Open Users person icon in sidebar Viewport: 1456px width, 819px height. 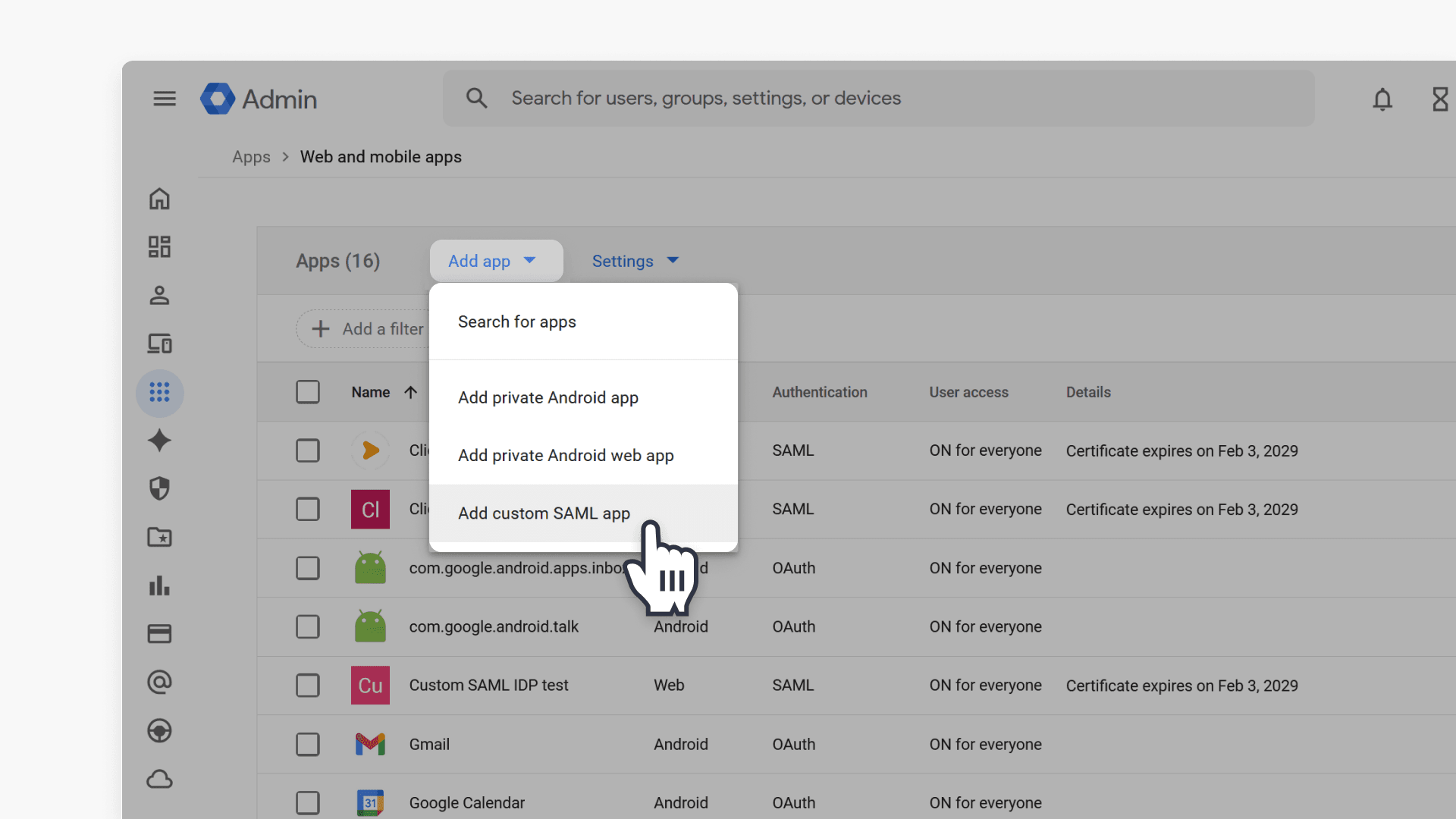[159, 295]
